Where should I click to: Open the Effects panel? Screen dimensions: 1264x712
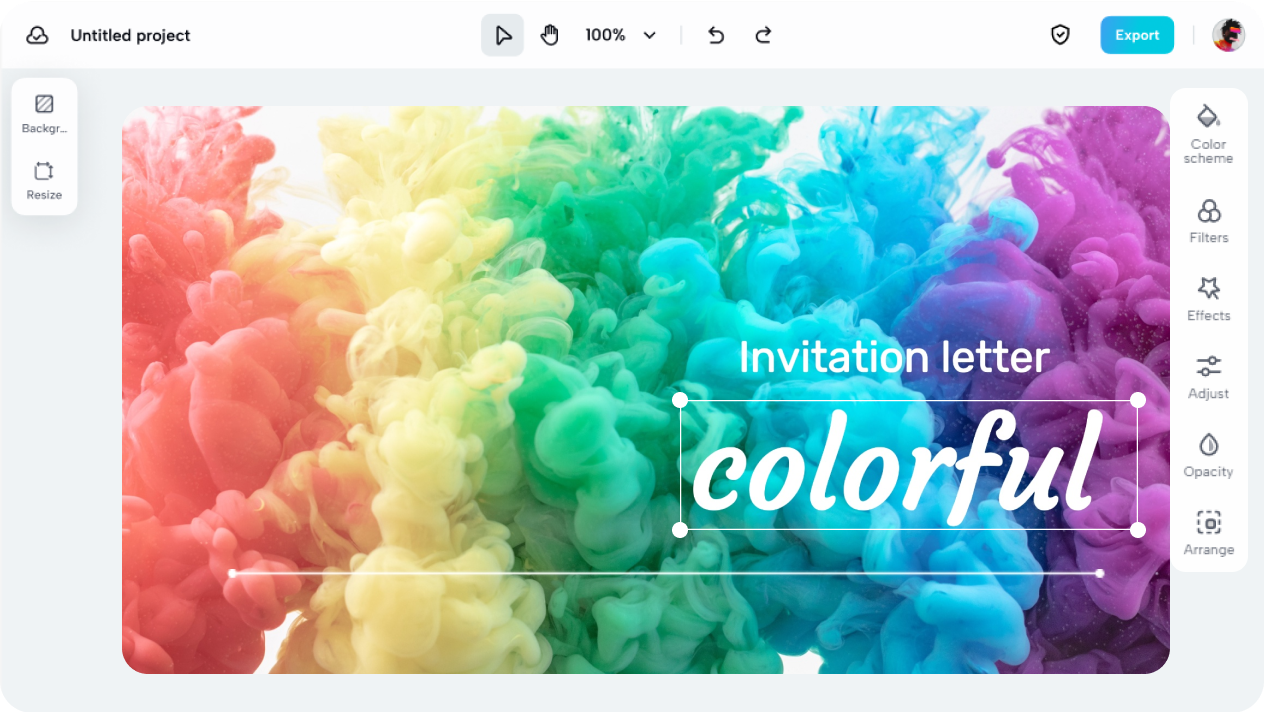click(1208, 298)
